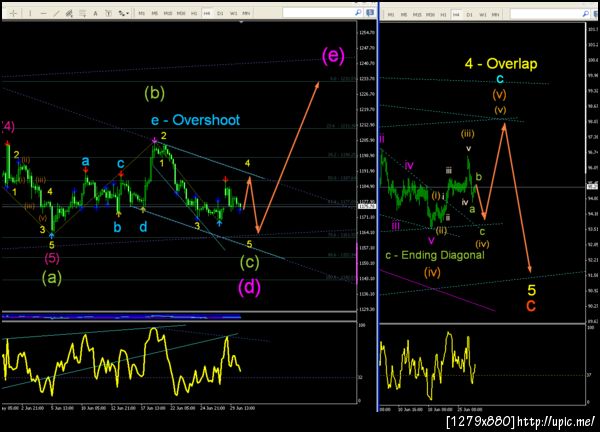600x432 pixels.
Task: Click the current price marker on left price axis
Action: tap(366, 207)
